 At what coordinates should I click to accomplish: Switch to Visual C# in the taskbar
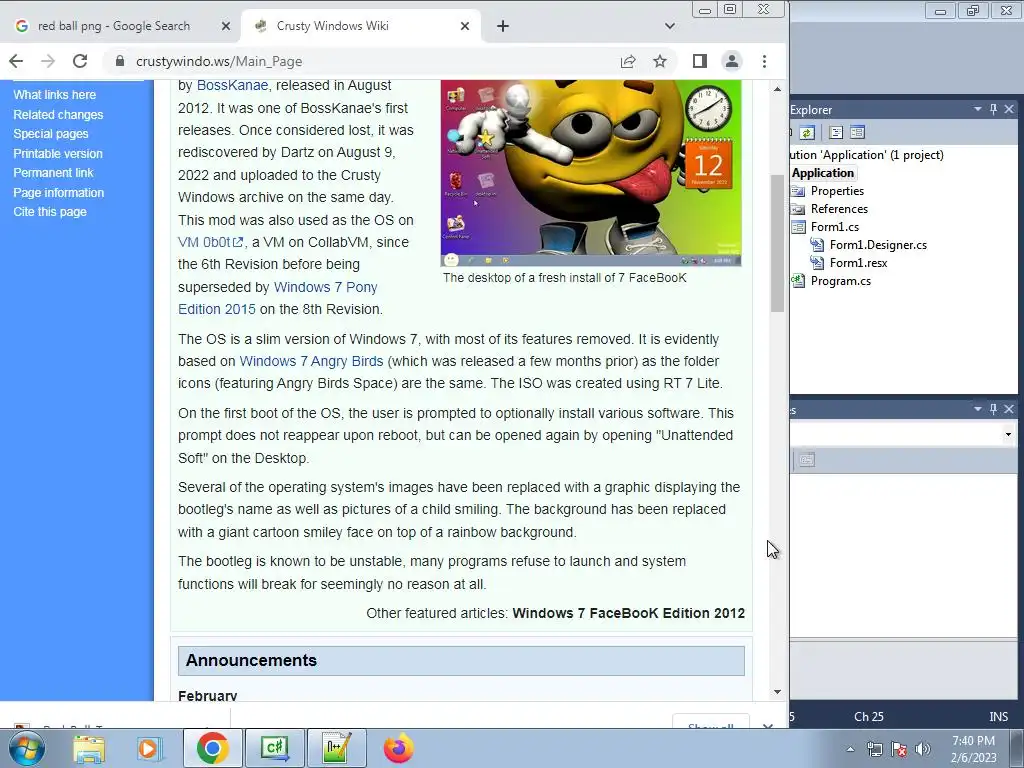274,748
